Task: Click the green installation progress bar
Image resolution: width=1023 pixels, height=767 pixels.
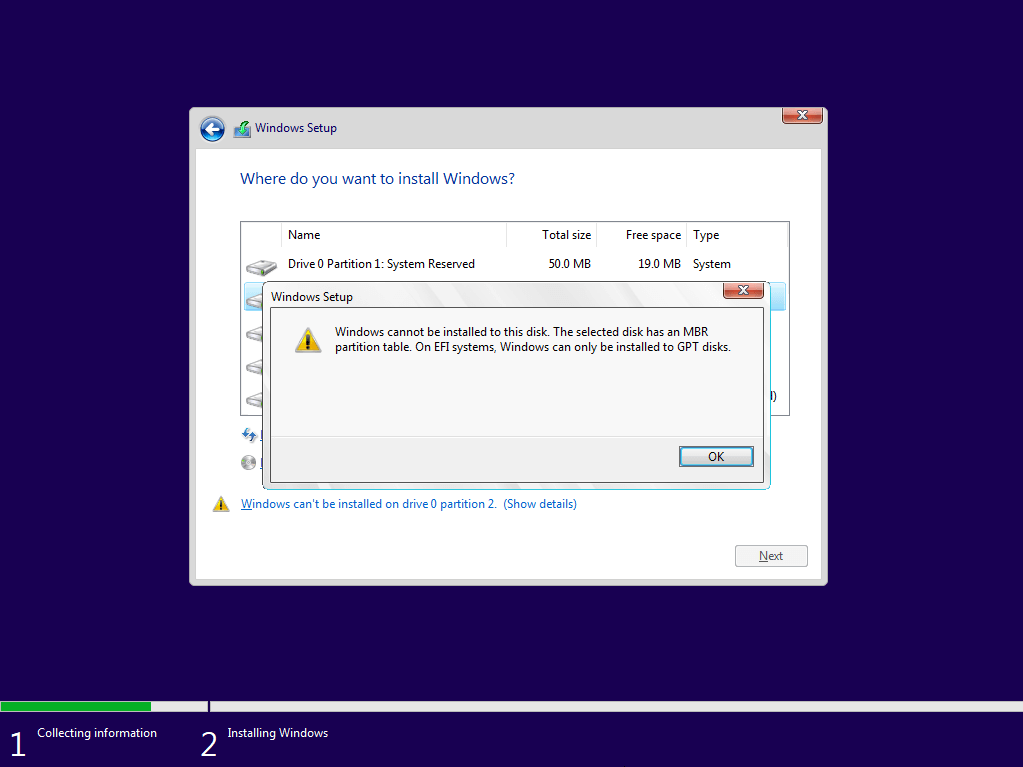Action: (x=75, y=706)
